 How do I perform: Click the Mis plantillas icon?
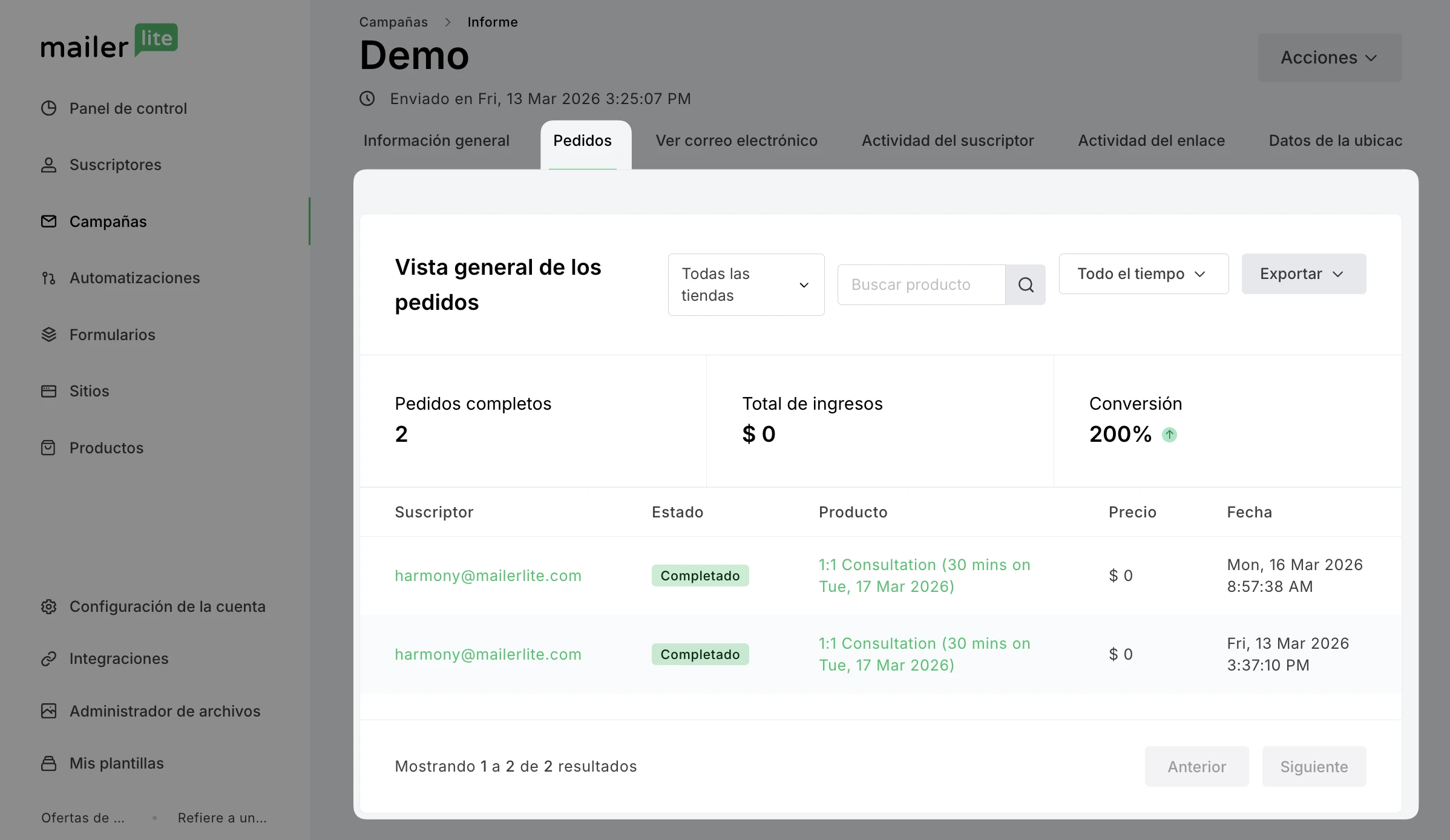point(49,763)
